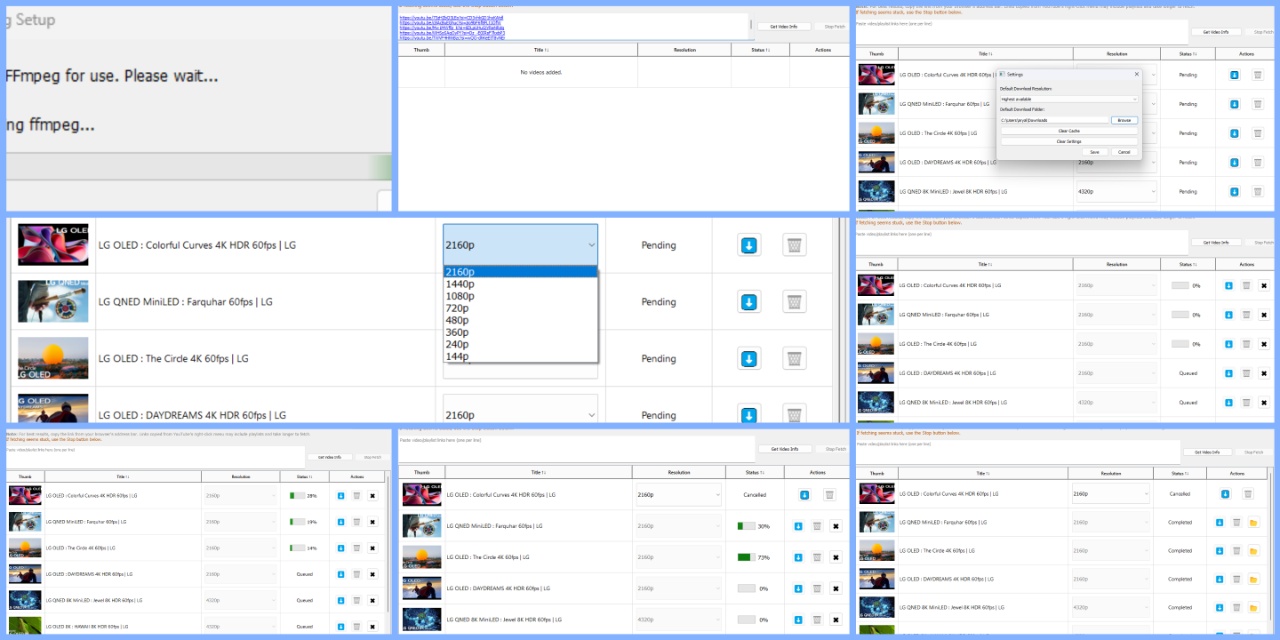Click trash icon in the 0% Colorful Curves row

pos(1246,286)
